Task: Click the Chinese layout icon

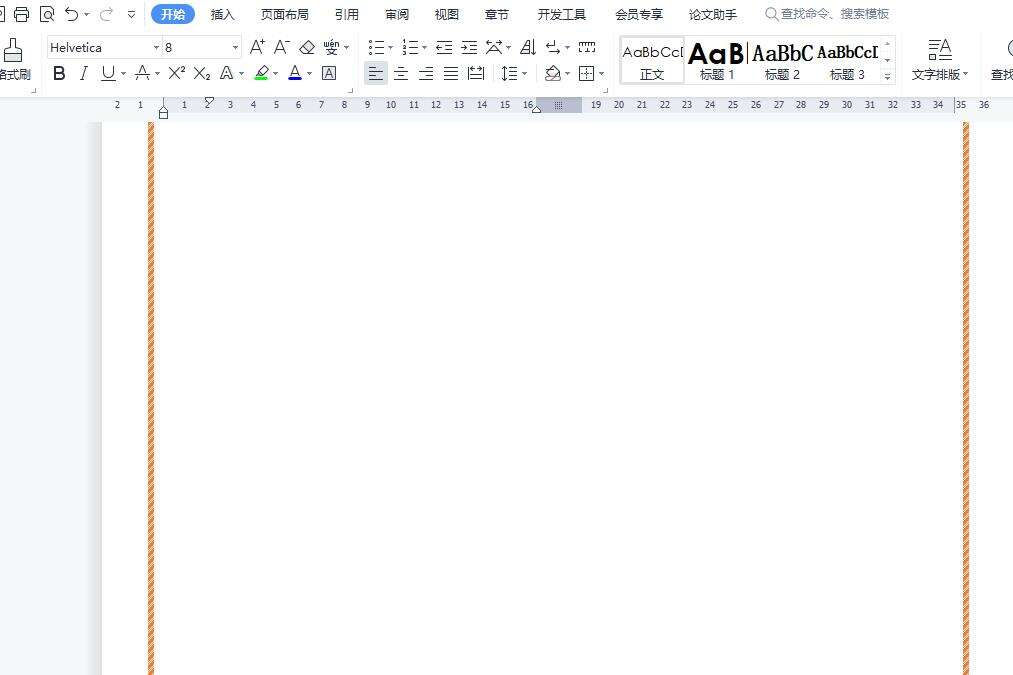Action: [x=494, y=47]
